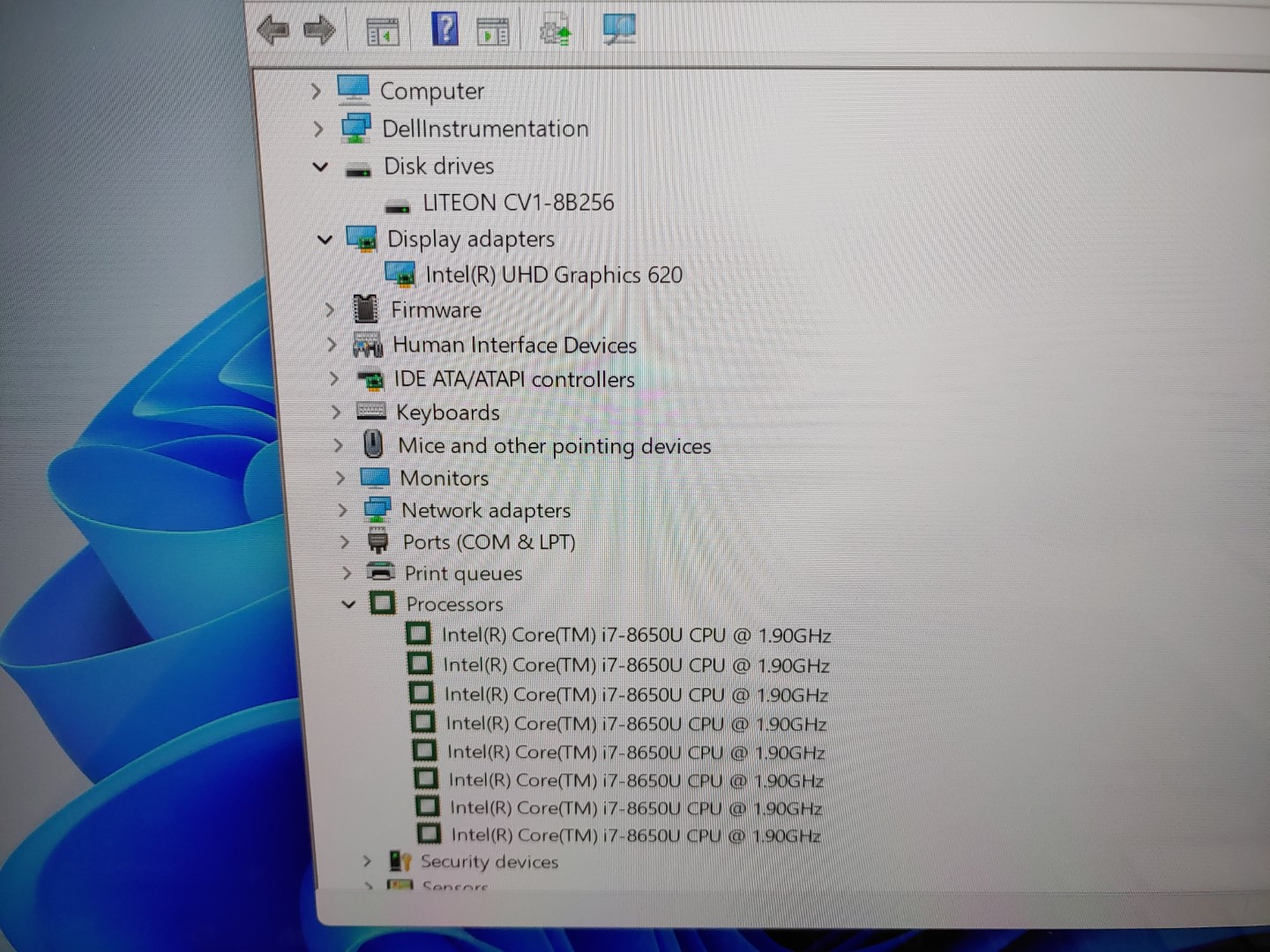This screenshot has height=952, width=1270.
Task: Click Show/Hide Console Tree toolbar icon
Action: [x=383, y=32]
